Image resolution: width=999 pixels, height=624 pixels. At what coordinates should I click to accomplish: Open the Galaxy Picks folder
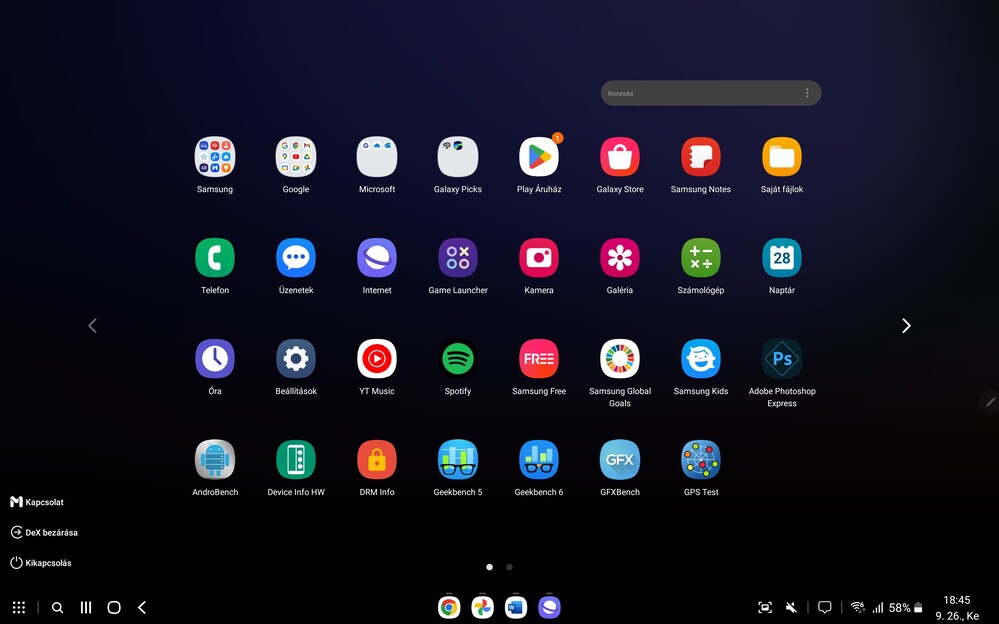[457, 157]
